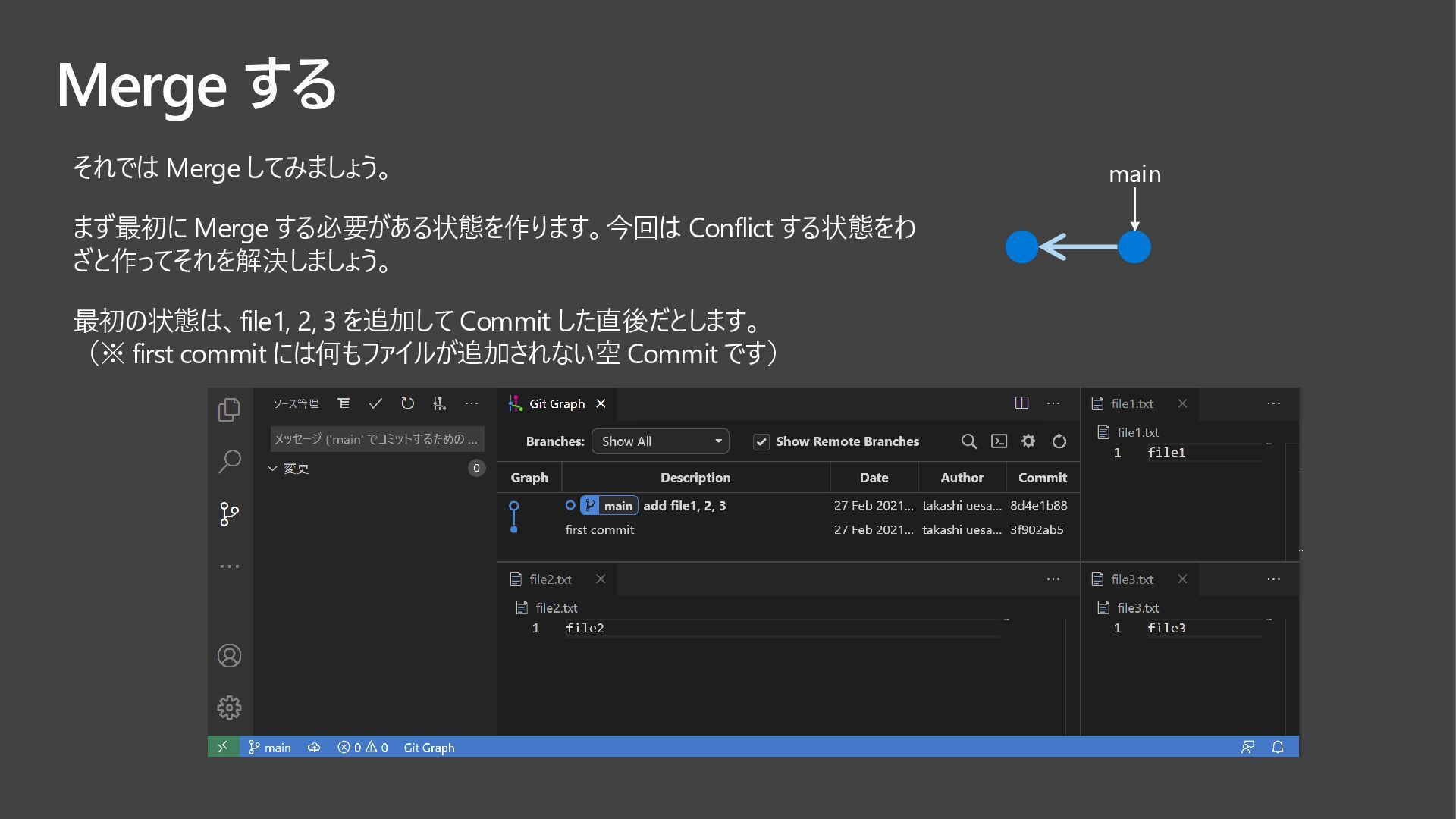The width and height of the screenshot is (1456, 819).
Task: Click main branch in status bar
Action: 270,748
